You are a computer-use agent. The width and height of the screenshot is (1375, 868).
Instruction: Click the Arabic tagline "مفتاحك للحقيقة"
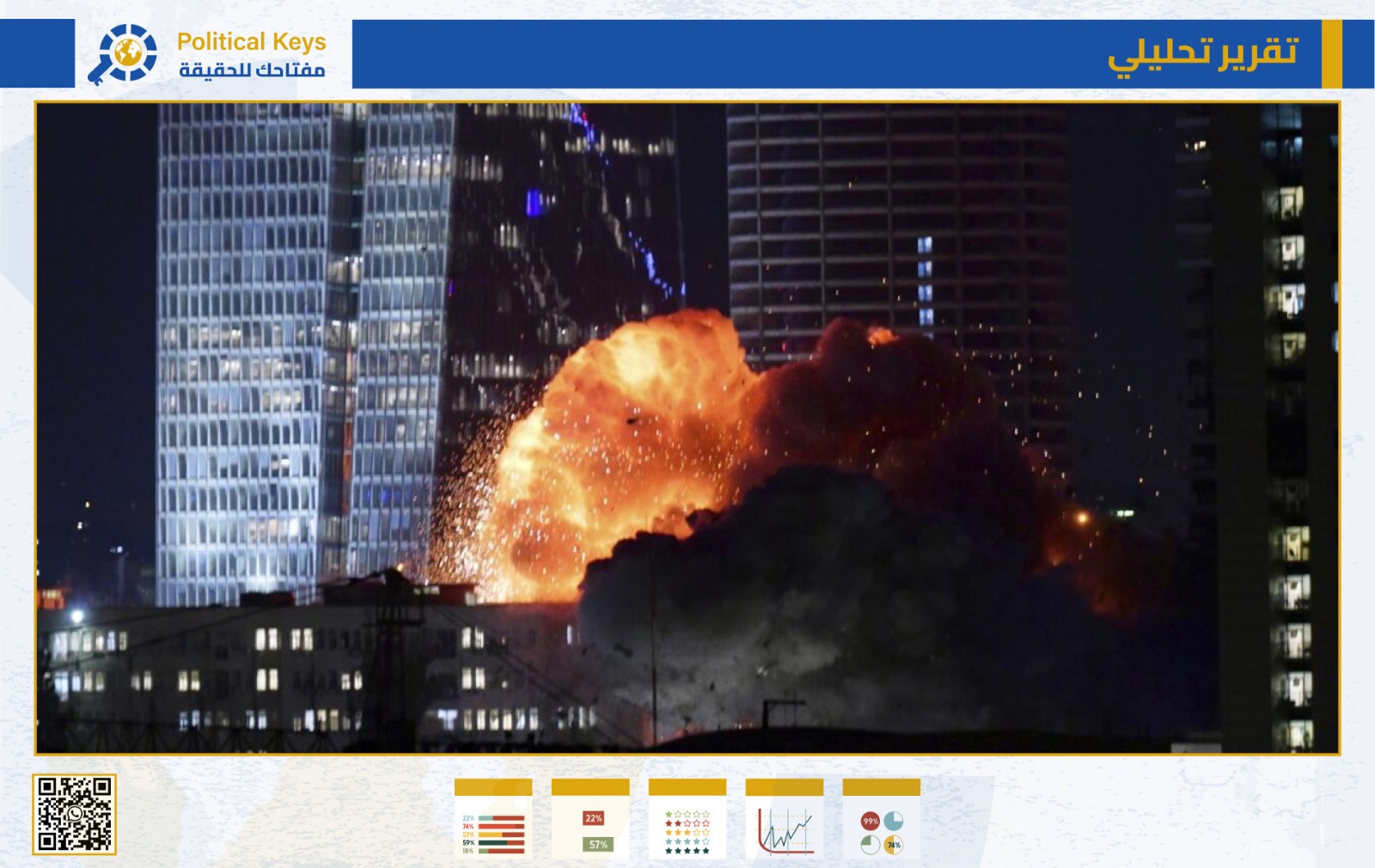tap(251, 70)
